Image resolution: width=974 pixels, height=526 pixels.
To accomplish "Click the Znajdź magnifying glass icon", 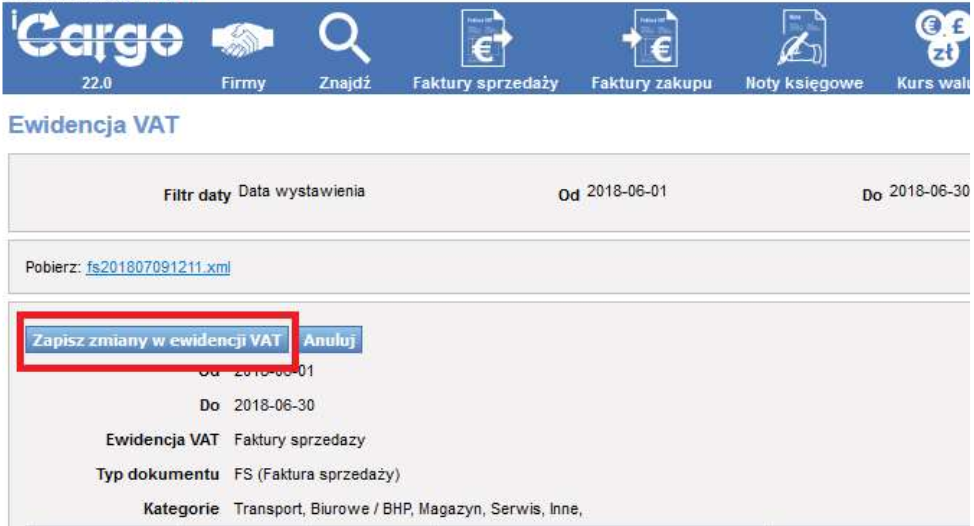I will coord(344,40).
